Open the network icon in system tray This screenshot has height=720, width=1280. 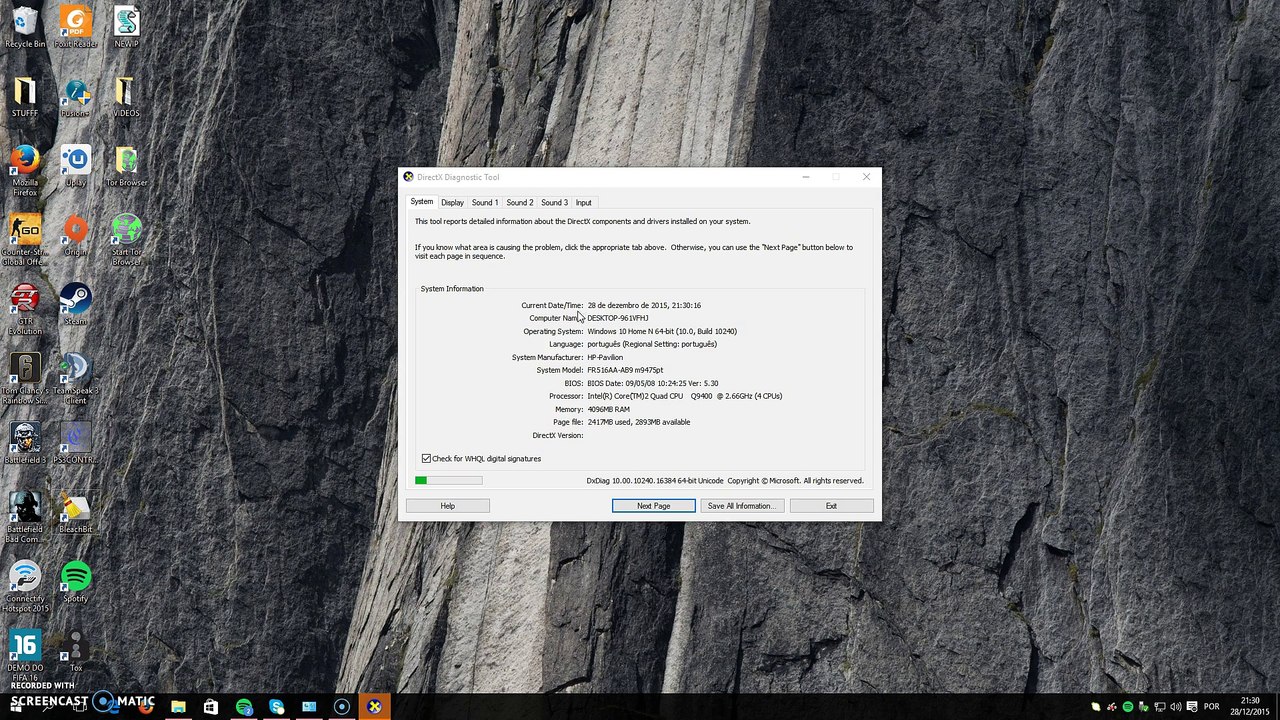[x=1160, y=707]
